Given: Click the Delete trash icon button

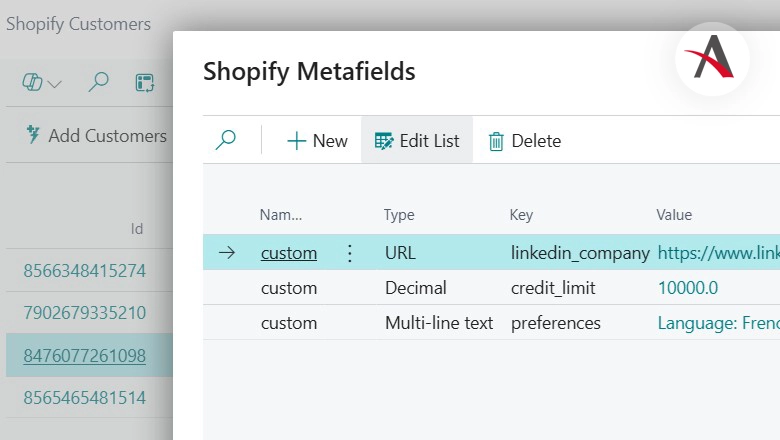Looking at the screenshot, I should point(524,141).
